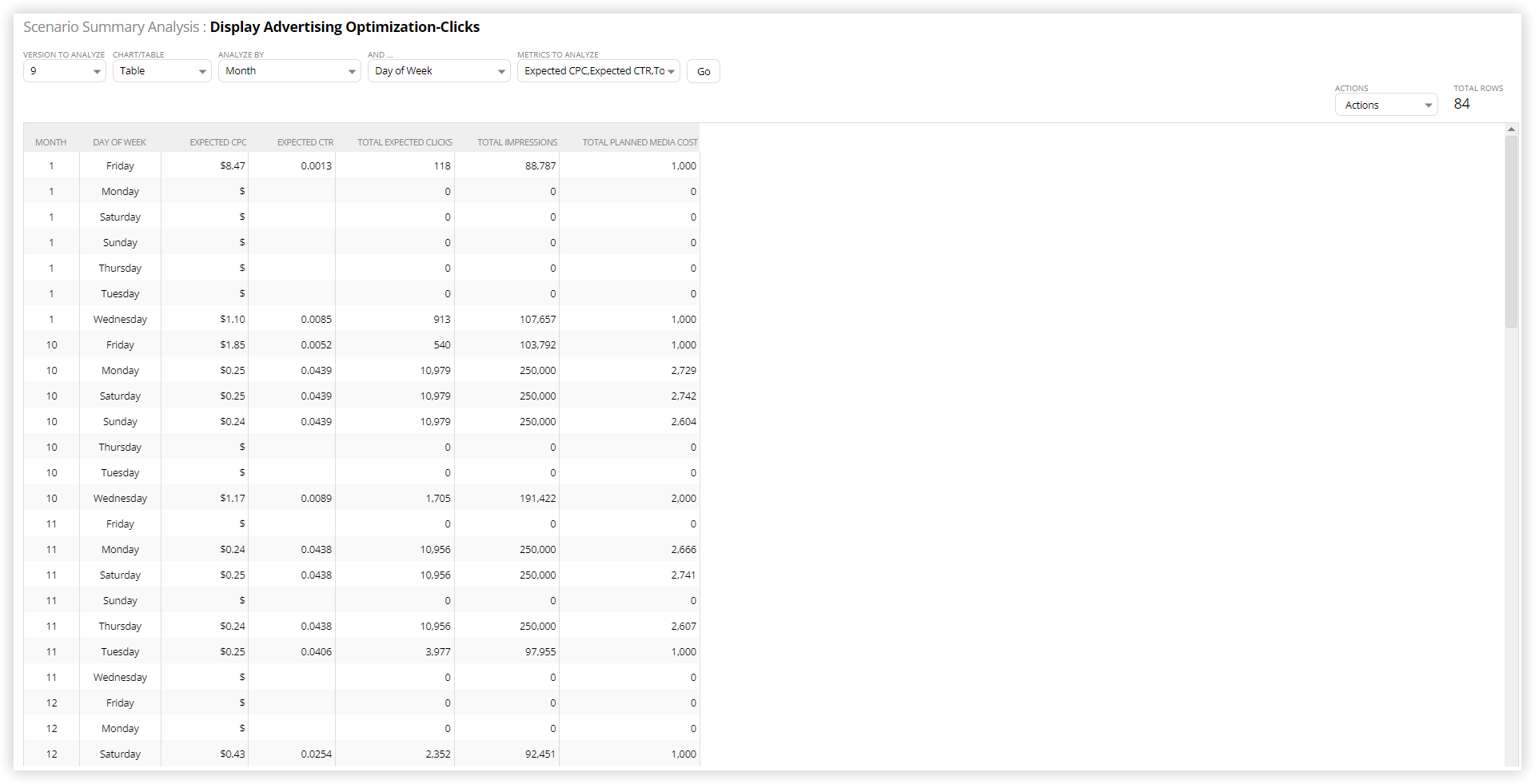This screenshot has width=1535, height=784.
Task: Click the scrollbar up arrow
Action: (x=1511, y=129)
